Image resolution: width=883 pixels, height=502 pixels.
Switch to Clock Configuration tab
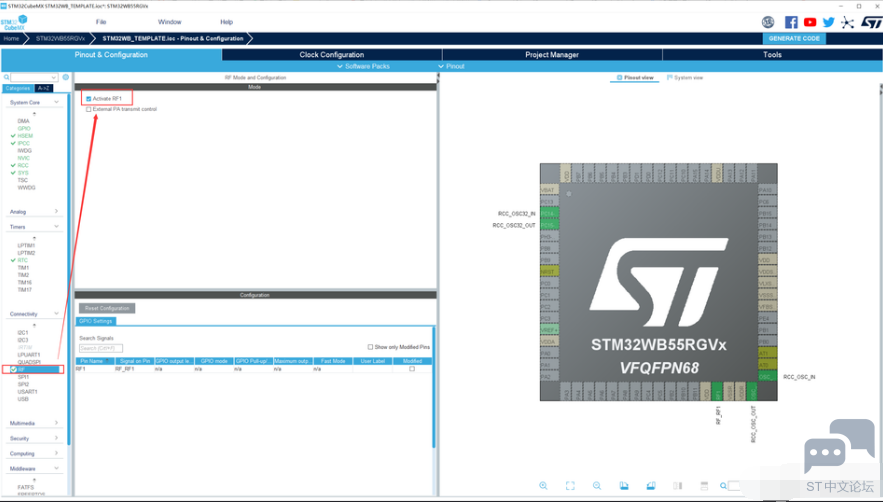point(332,55)
